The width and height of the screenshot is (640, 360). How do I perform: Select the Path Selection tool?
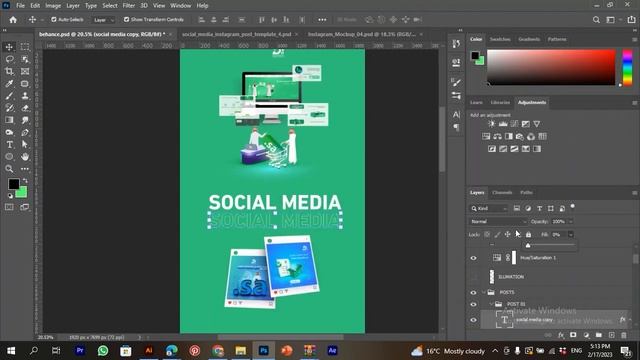(25, 144)
